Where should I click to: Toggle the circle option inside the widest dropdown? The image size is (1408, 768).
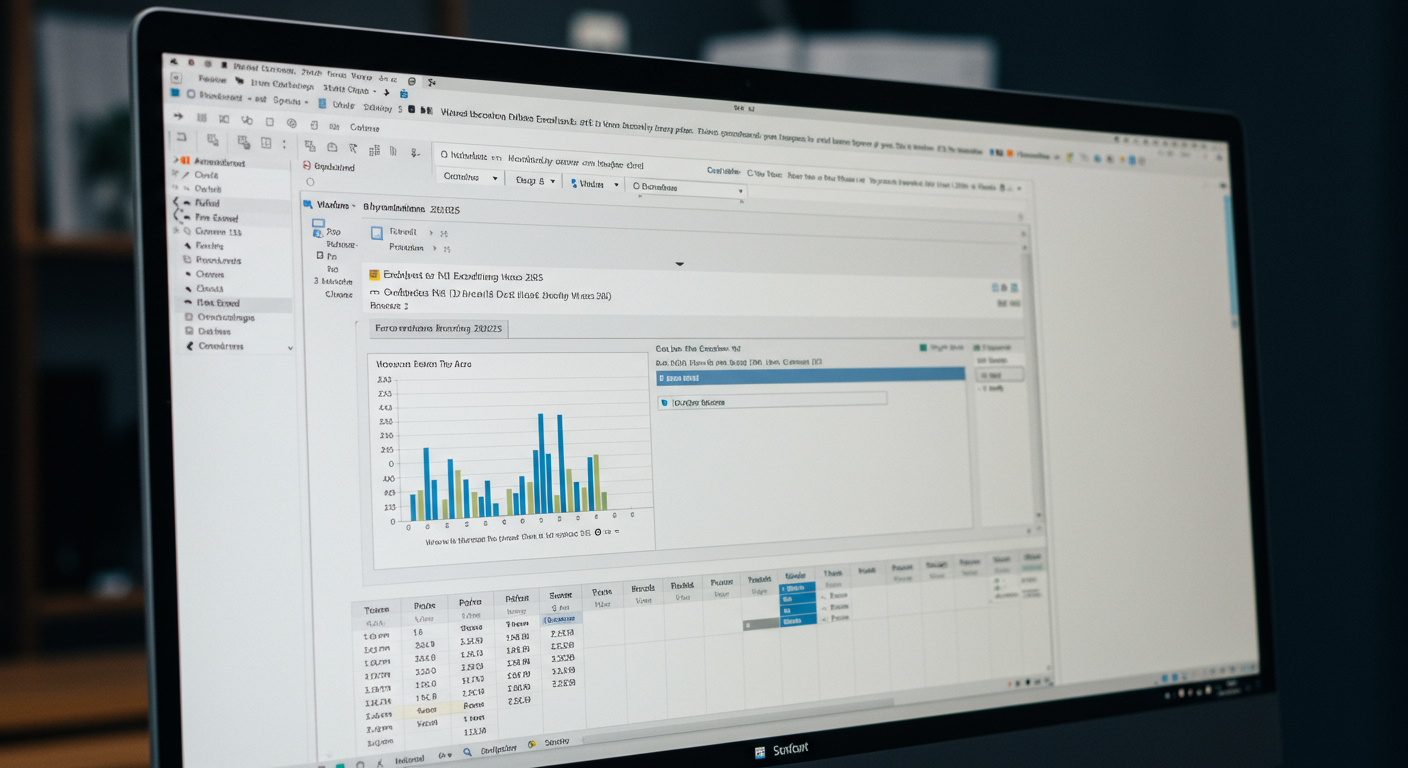(637, 186)
